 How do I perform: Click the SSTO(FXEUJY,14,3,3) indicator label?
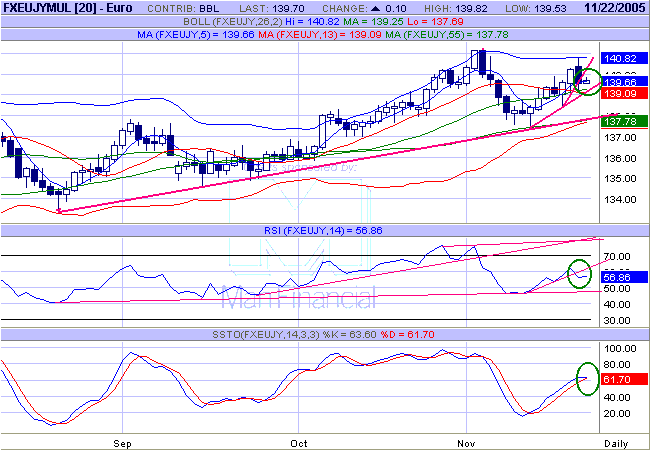266,334
